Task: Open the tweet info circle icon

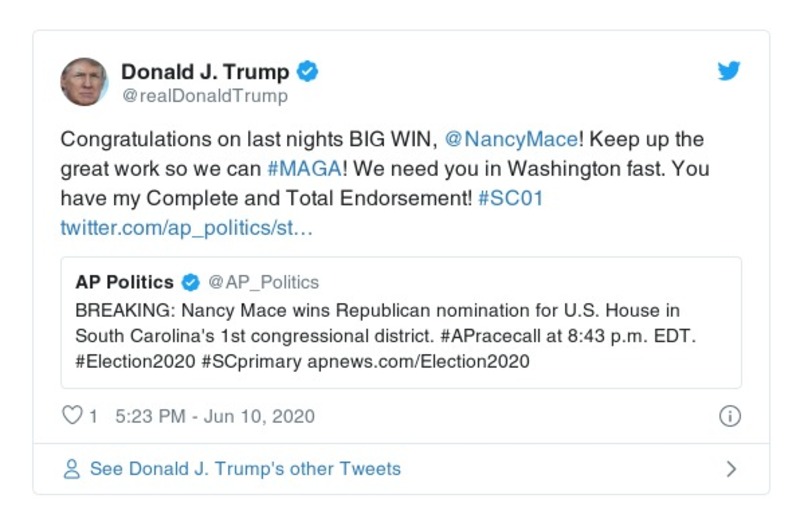Action: (x=730, y=416)
